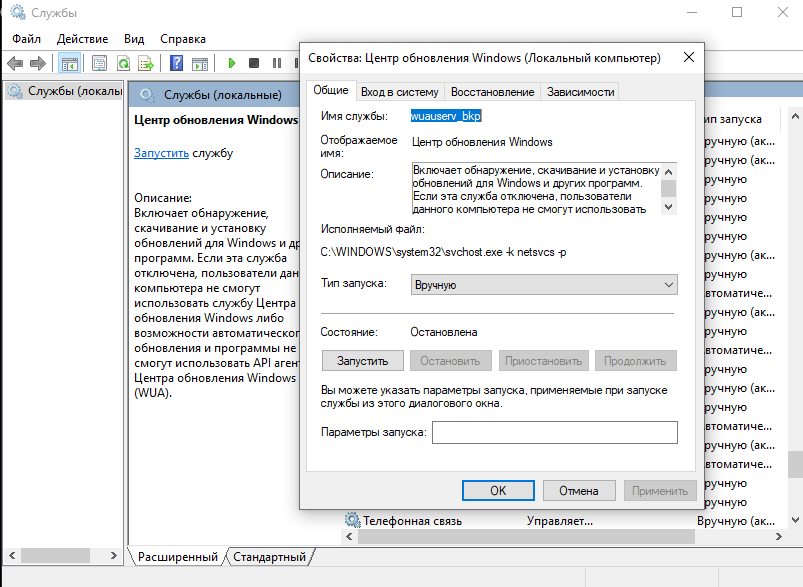Confirm the dialog with OK
Image resolution: width=803 pixels, height=587 pixels.
coord(498,491)
